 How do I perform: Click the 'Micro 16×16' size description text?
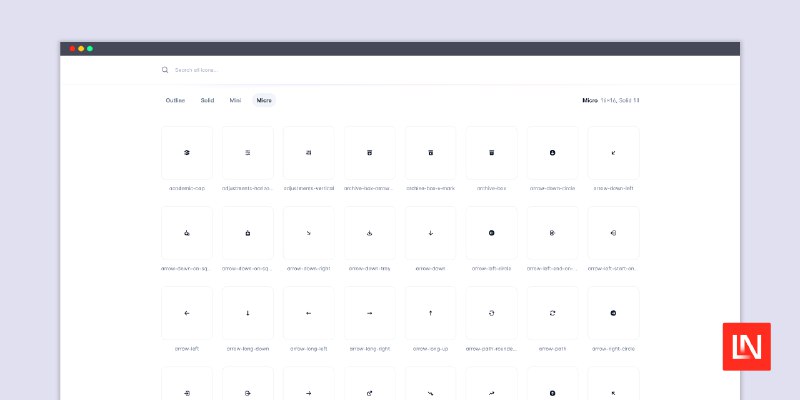pyautogui.click(x=611, y=101)
